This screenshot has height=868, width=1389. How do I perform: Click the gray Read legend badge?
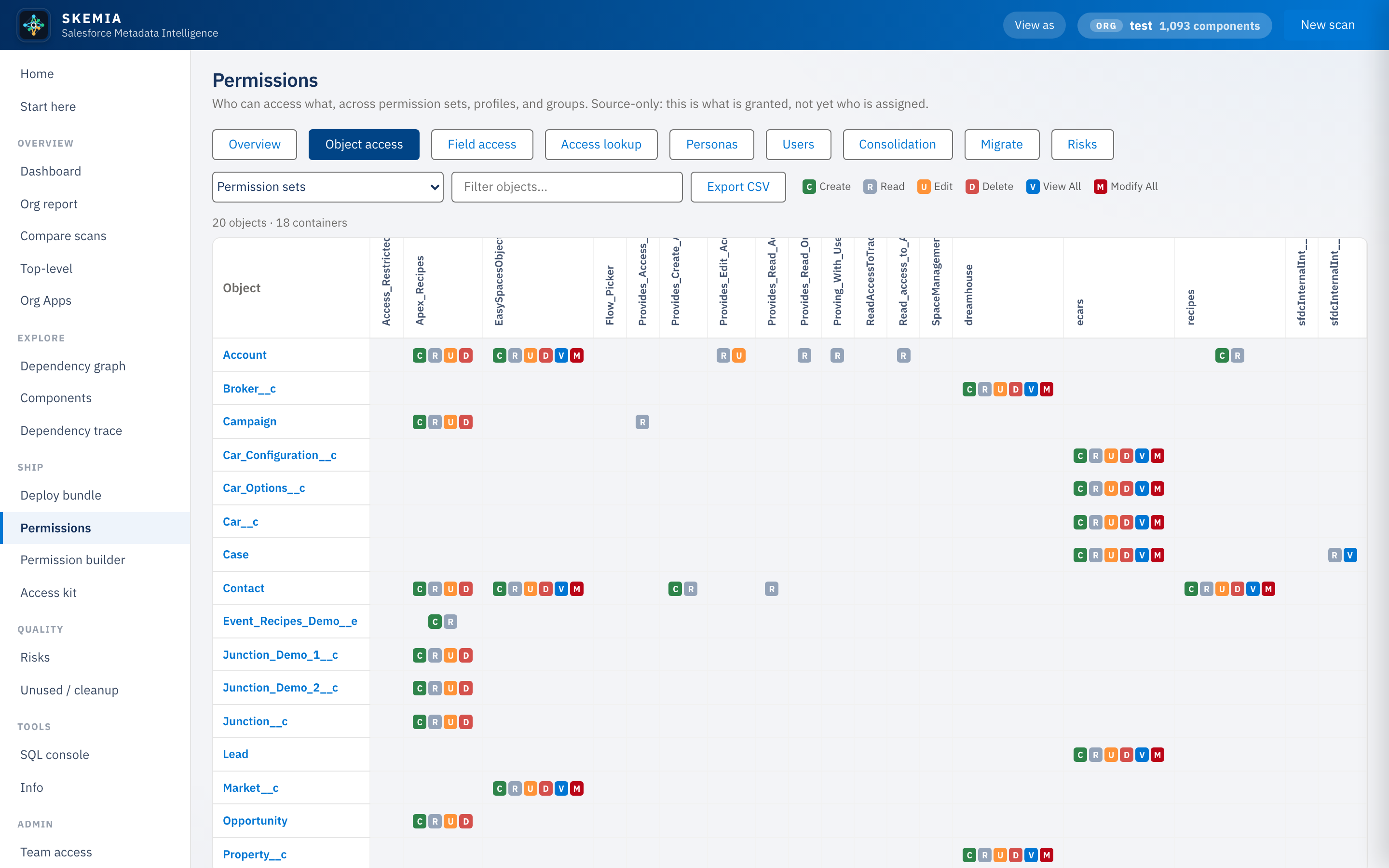coord(870,187)
